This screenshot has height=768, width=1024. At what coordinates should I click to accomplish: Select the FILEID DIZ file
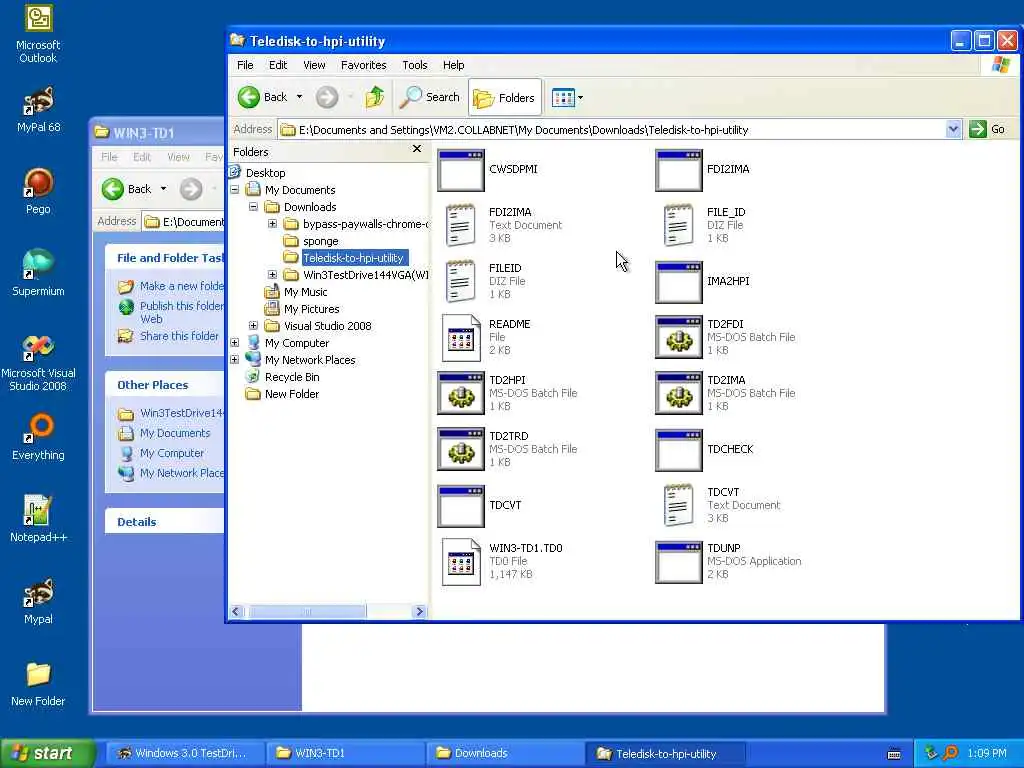pyautogui.click(x=485, y=281)
